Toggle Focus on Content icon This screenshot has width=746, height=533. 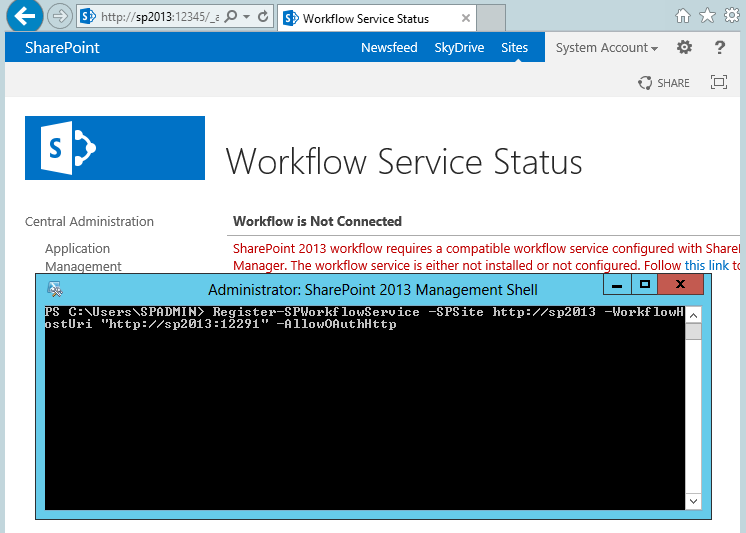(x=718, y=82)
